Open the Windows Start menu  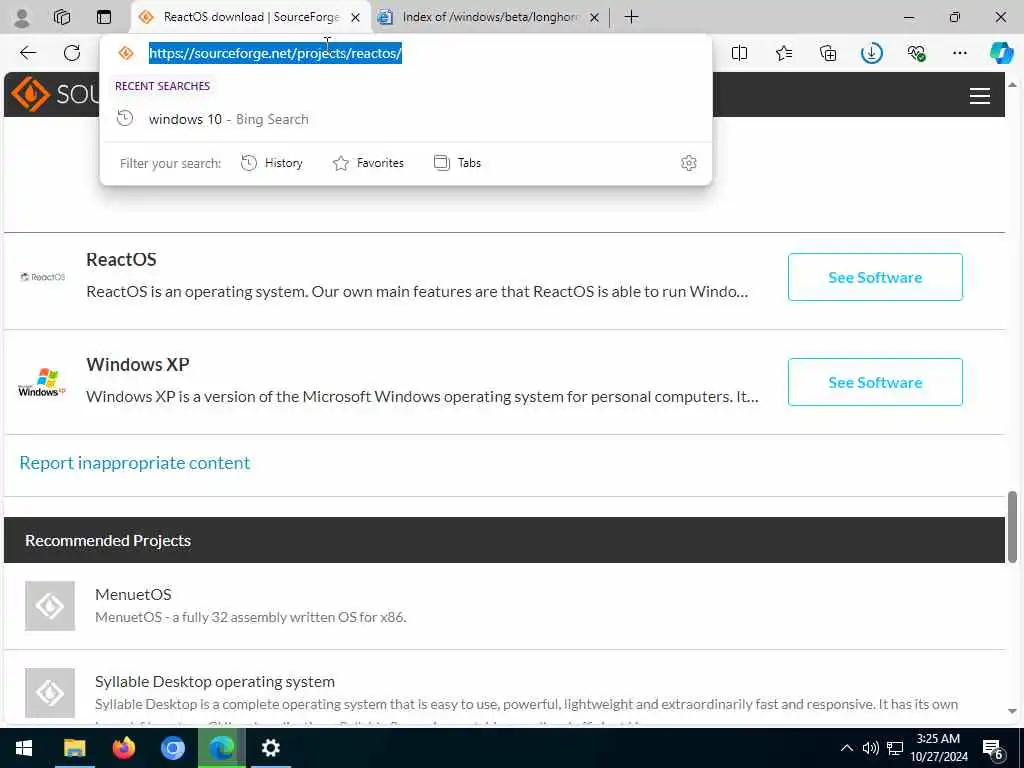pyautogui.click(x=24, y=748)
